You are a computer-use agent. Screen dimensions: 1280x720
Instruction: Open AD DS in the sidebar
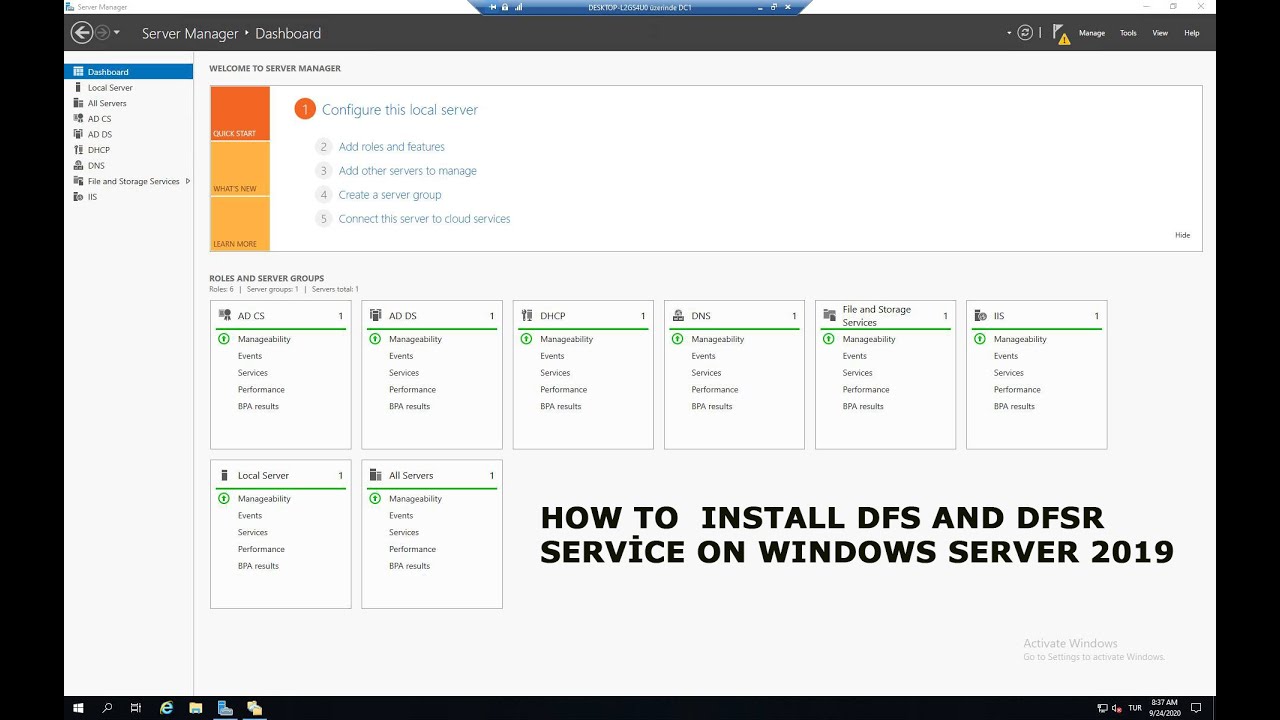(x=128, y=134)
